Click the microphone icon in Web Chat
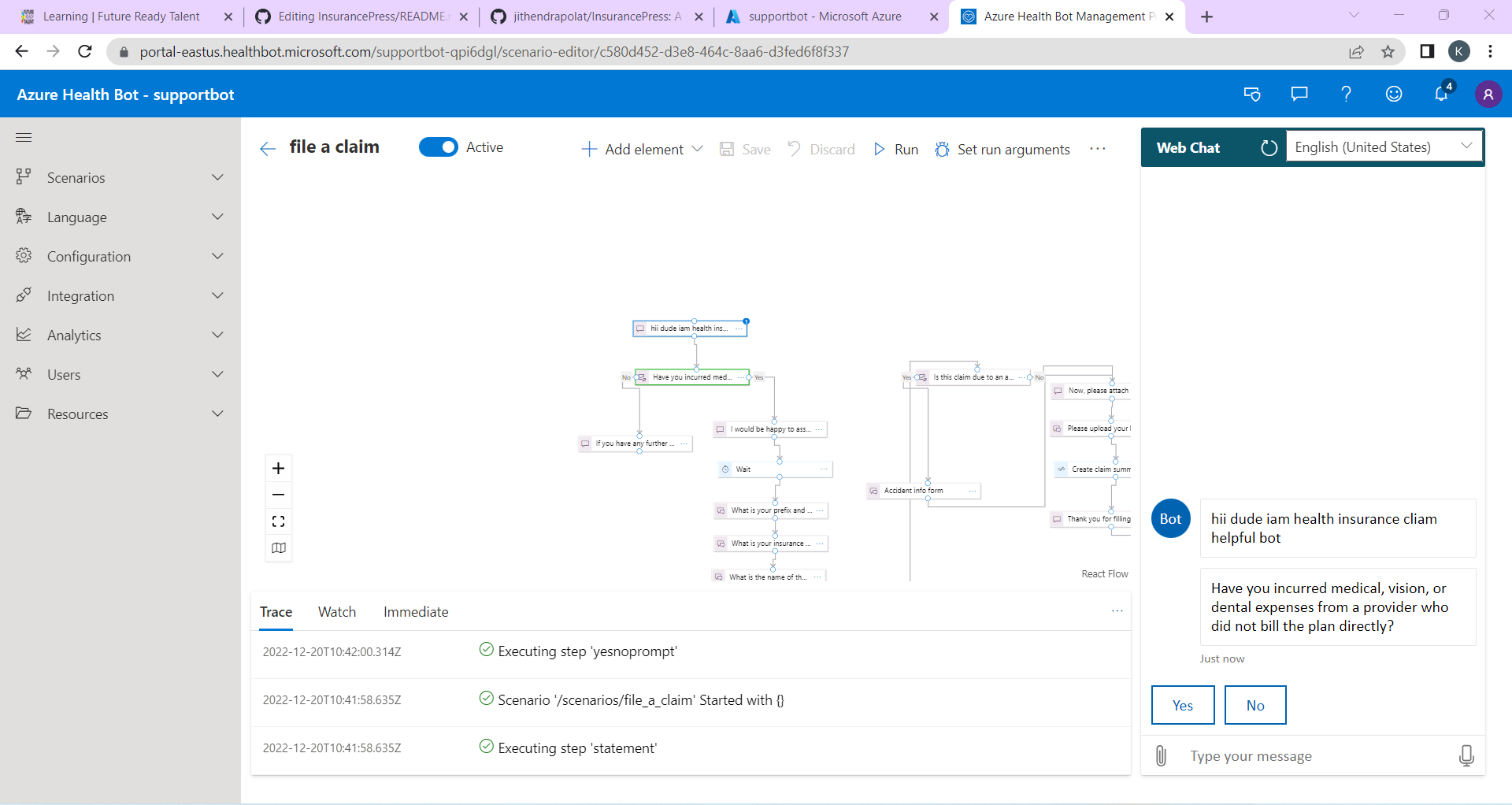Image resolution: width=1512 pixels, height=805 pixels. point(1466,756)
